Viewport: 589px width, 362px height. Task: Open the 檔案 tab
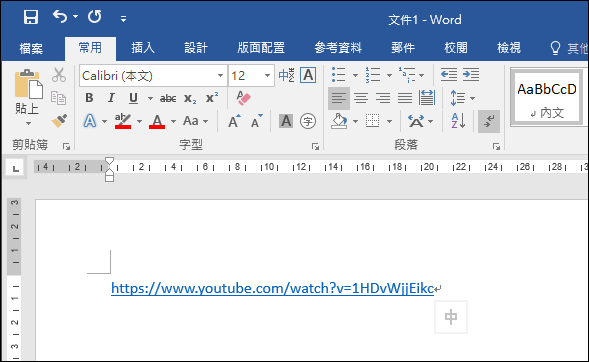(x=31, y=48)
